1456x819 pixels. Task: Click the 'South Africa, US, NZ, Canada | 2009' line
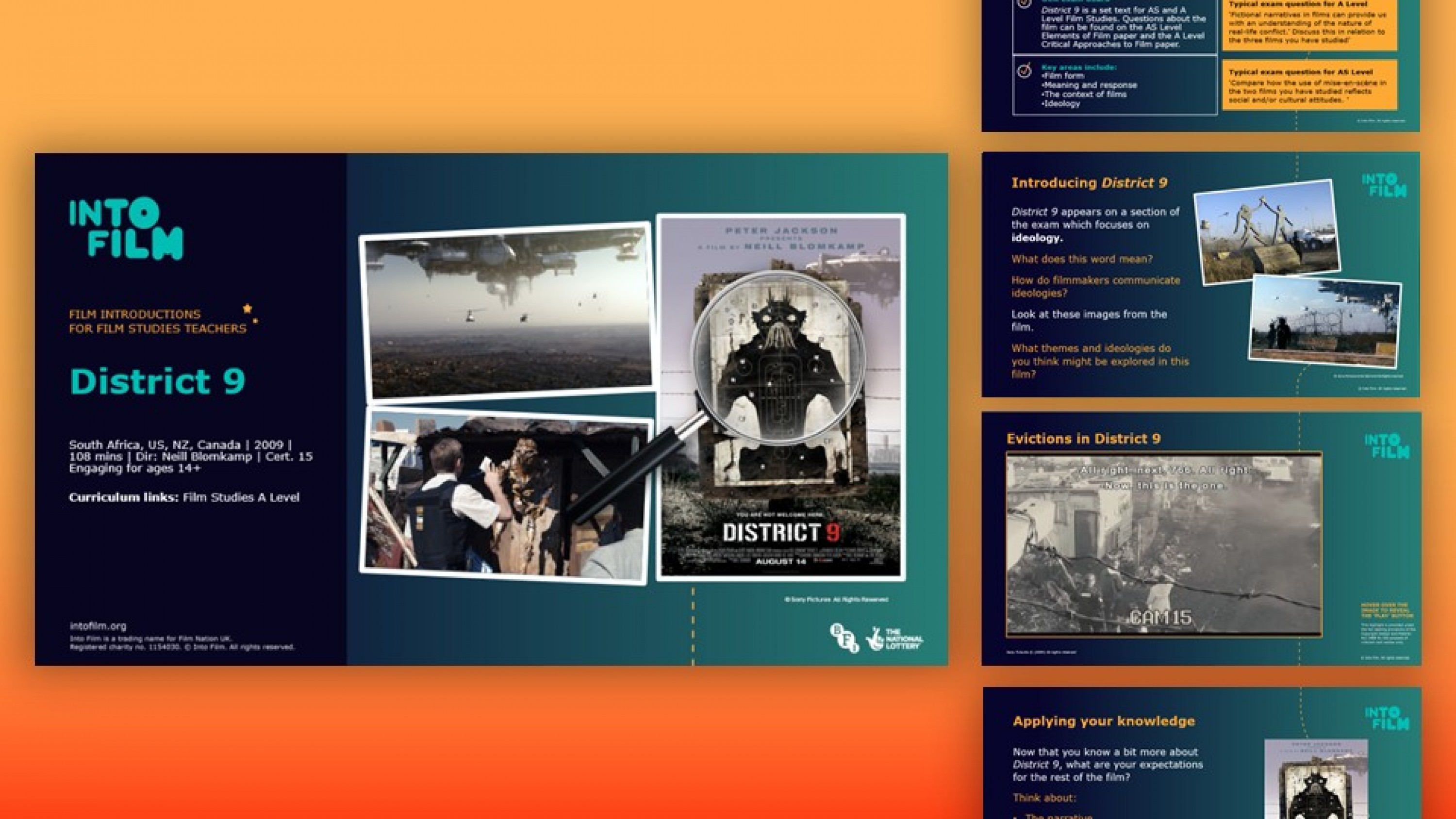click(x=181, y=444)
